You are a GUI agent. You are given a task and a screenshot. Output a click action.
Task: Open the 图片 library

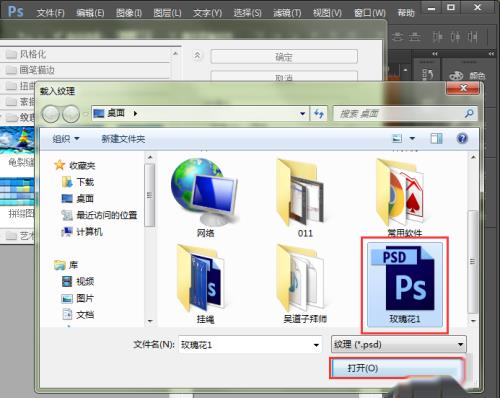(x=78, y=298)
